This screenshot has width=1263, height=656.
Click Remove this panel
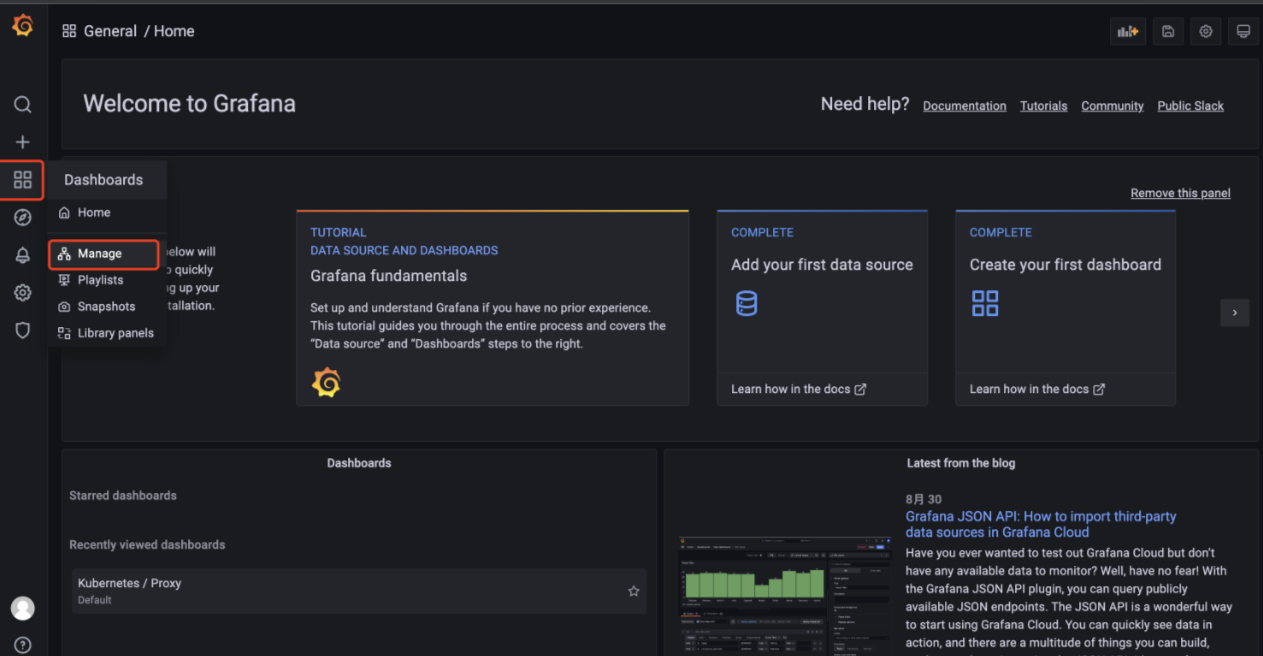tap(1180, 193)
